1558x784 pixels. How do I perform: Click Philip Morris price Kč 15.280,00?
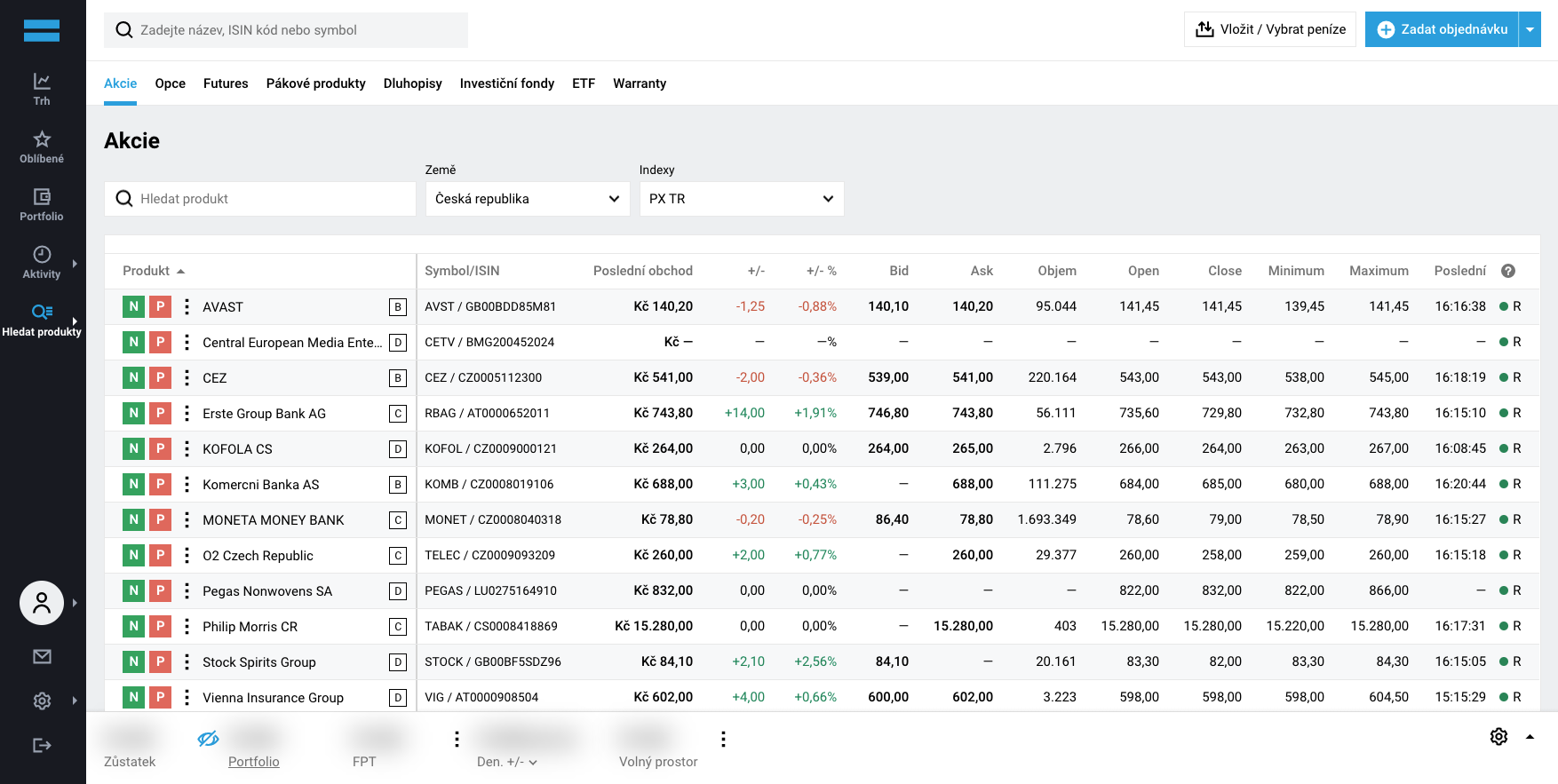654,626
